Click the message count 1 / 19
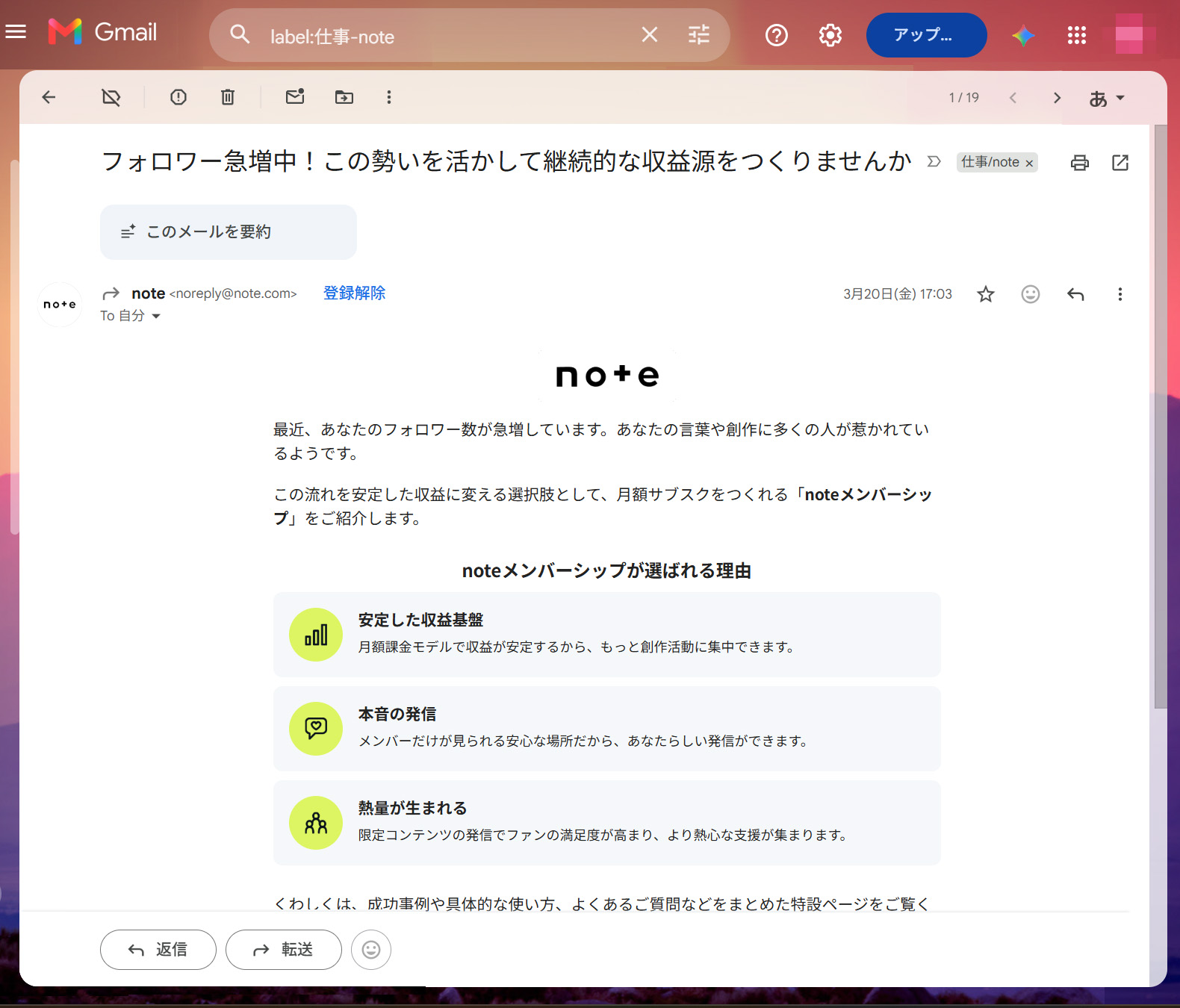Screen dimensions: 1180x1008 [x=963, y=98]
